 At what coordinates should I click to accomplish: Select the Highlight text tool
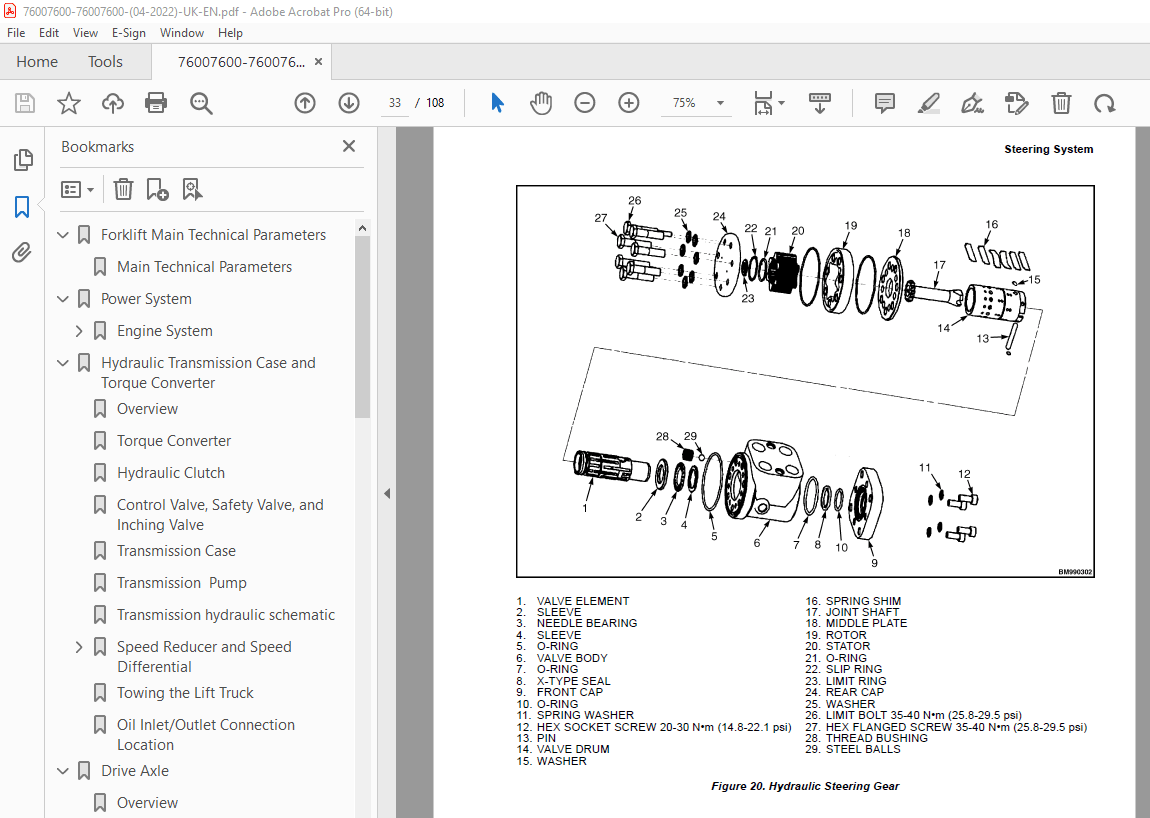928,102
